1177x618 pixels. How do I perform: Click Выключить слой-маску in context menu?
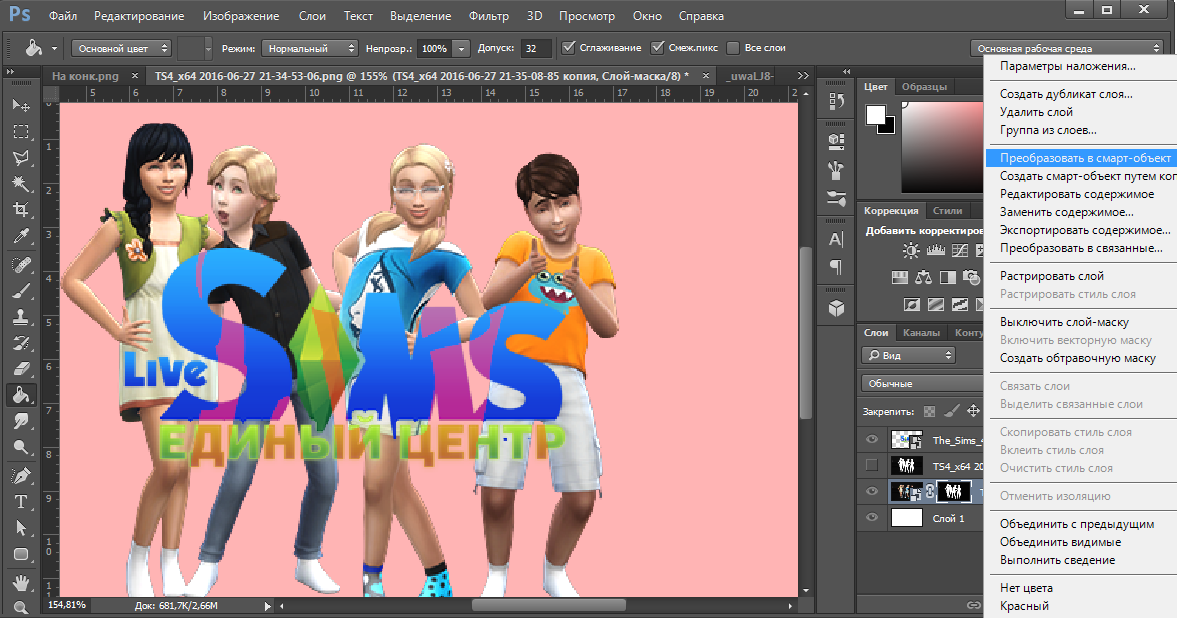click(x=1064, y=321)
